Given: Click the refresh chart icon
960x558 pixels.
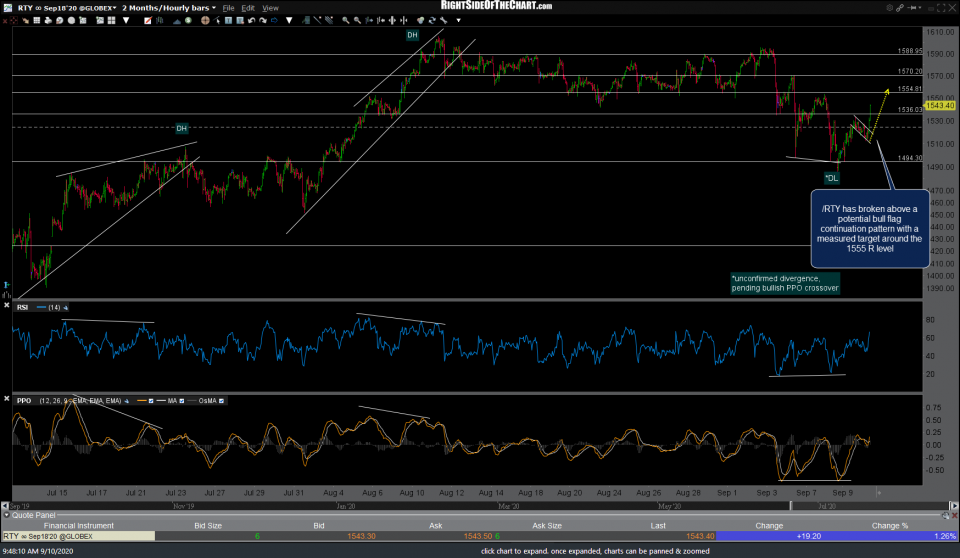Looking at the screenshot, I should pos(432,20).
